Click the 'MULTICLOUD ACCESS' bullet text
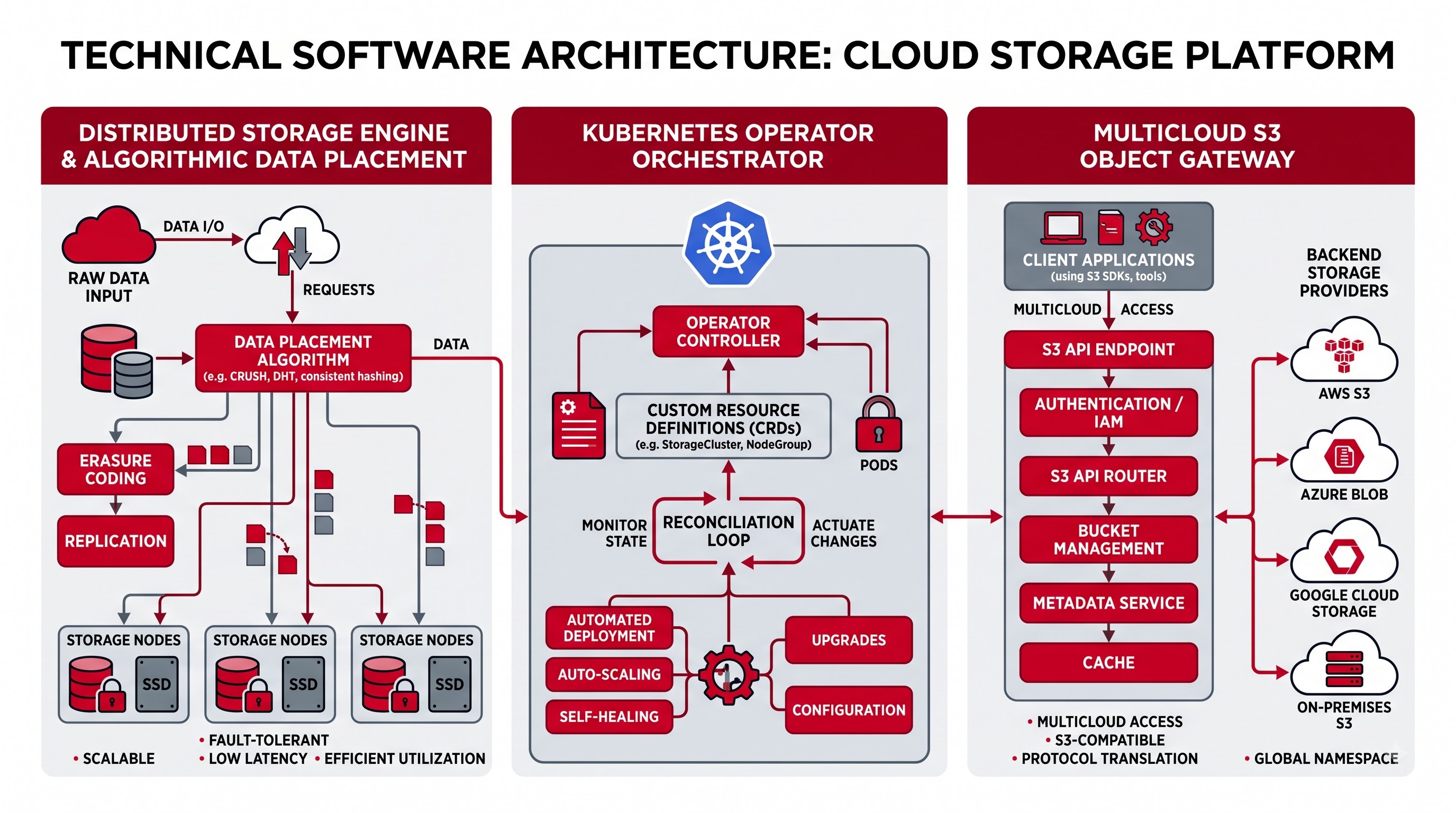The image size is (1456, 813). pyautogui.click(x=1109, y=722)
